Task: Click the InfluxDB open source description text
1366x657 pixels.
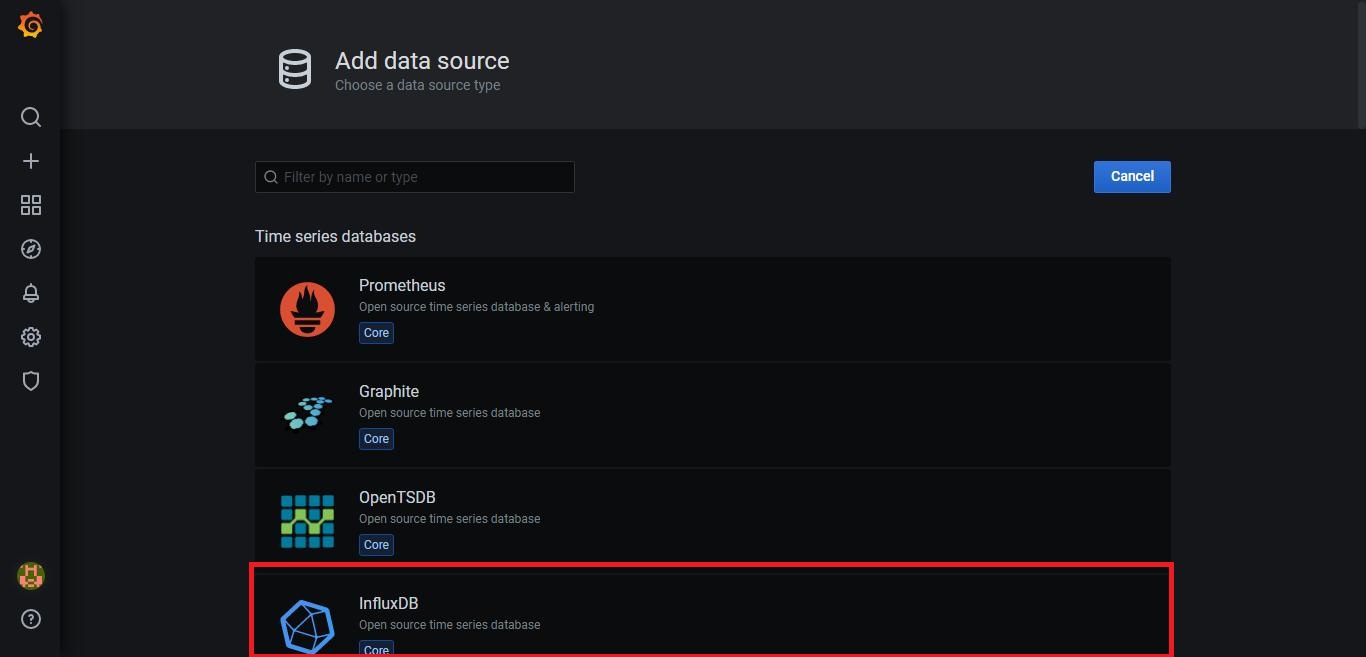Action: coord(449,625)
